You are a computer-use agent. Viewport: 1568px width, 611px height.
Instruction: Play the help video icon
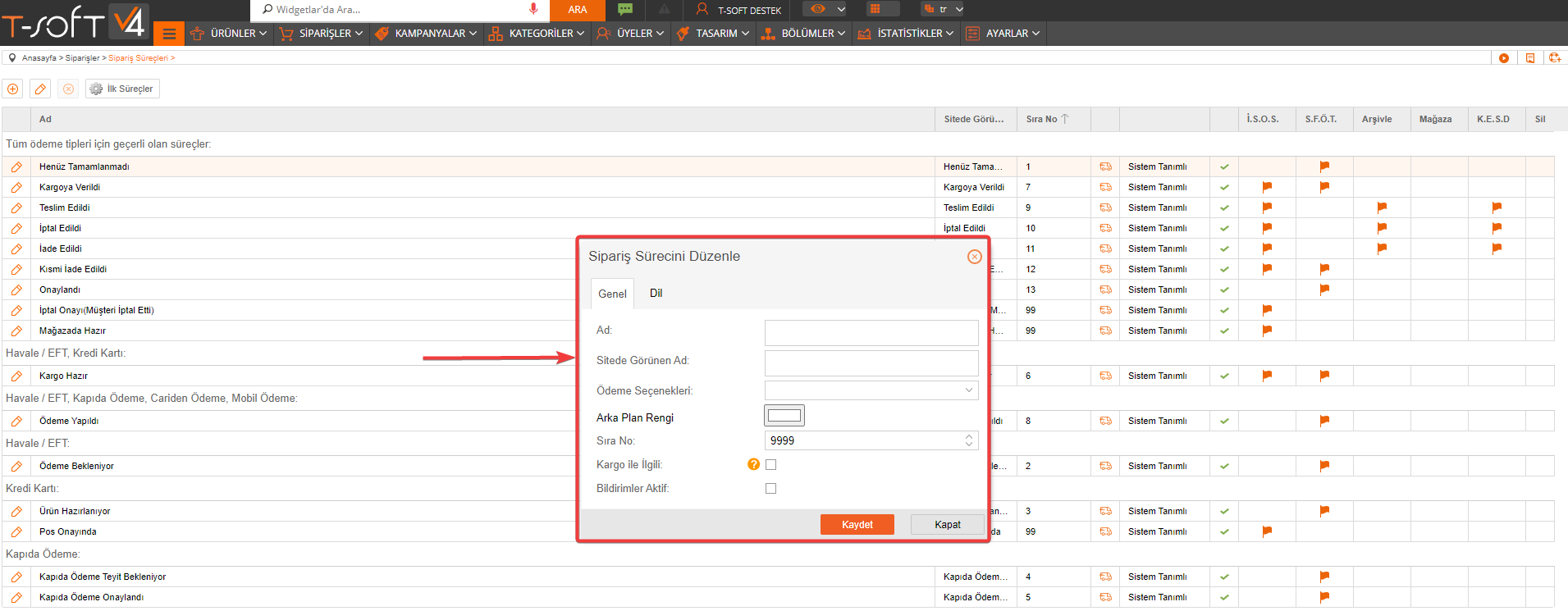coord(1504,58)
